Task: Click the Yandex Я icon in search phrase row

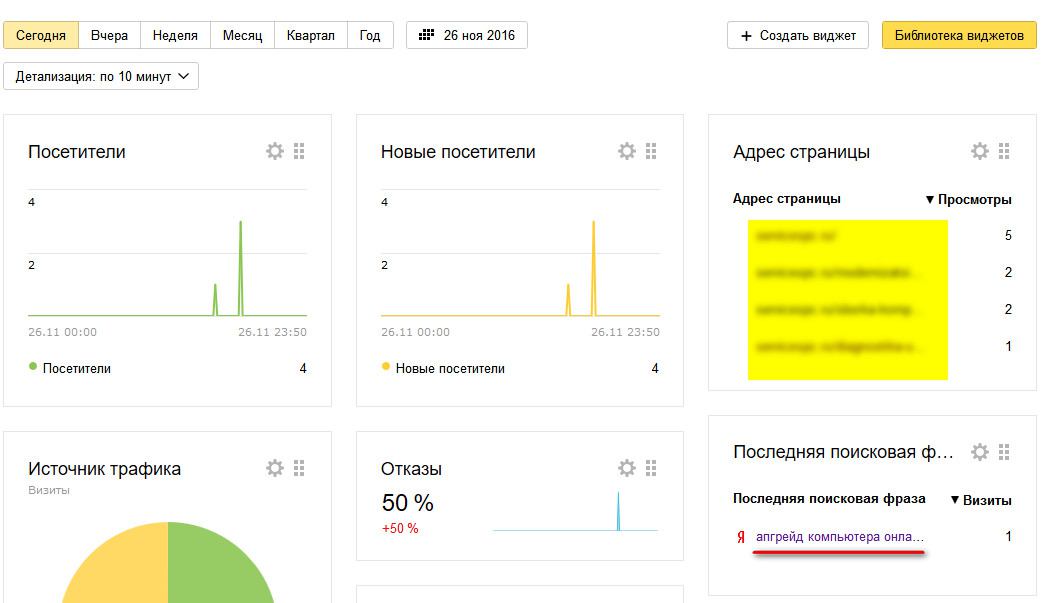Action: coord(741,537)
